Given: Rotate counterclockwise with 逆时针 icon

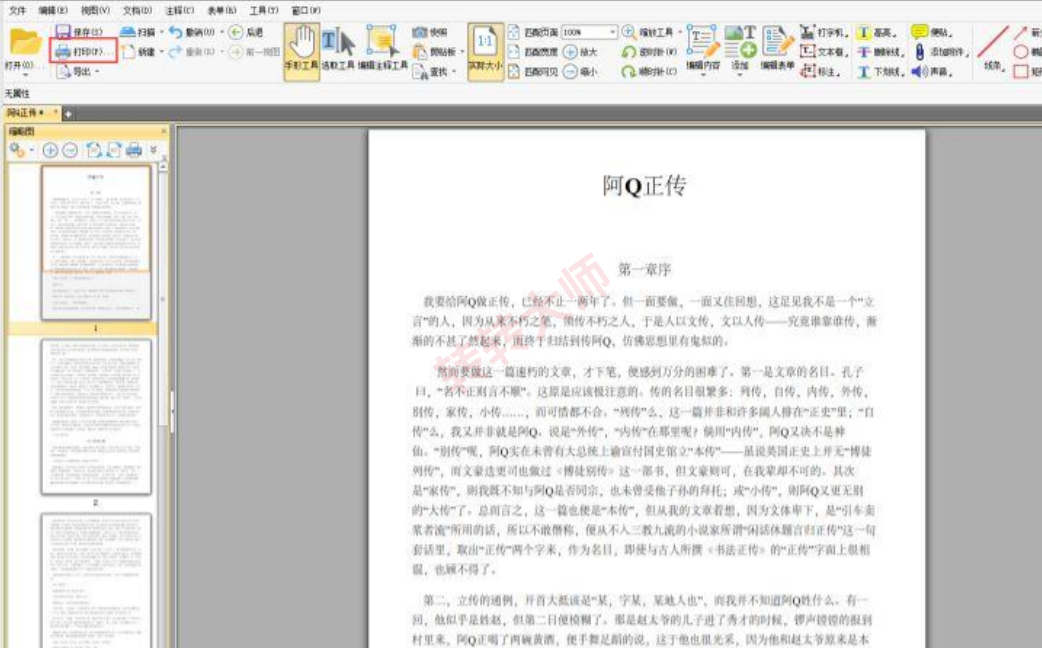Looking at the screenshot, I should pos(629,51).
